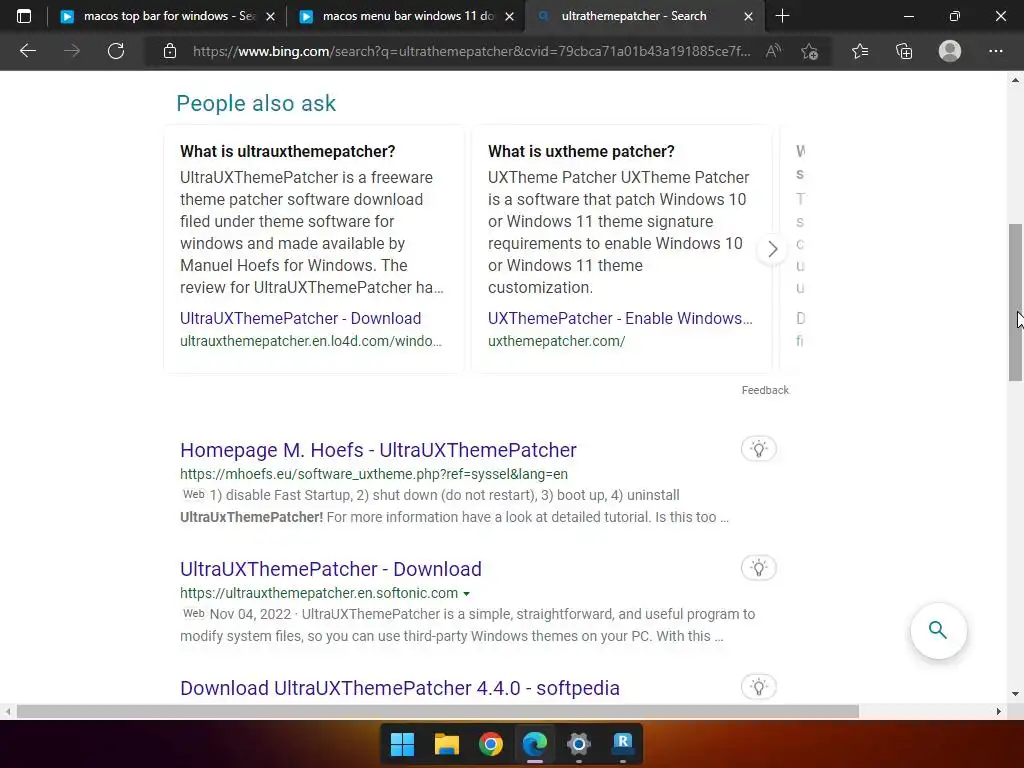Open the user profile avatar
The image size is (1024, 768).
[950, 51]
